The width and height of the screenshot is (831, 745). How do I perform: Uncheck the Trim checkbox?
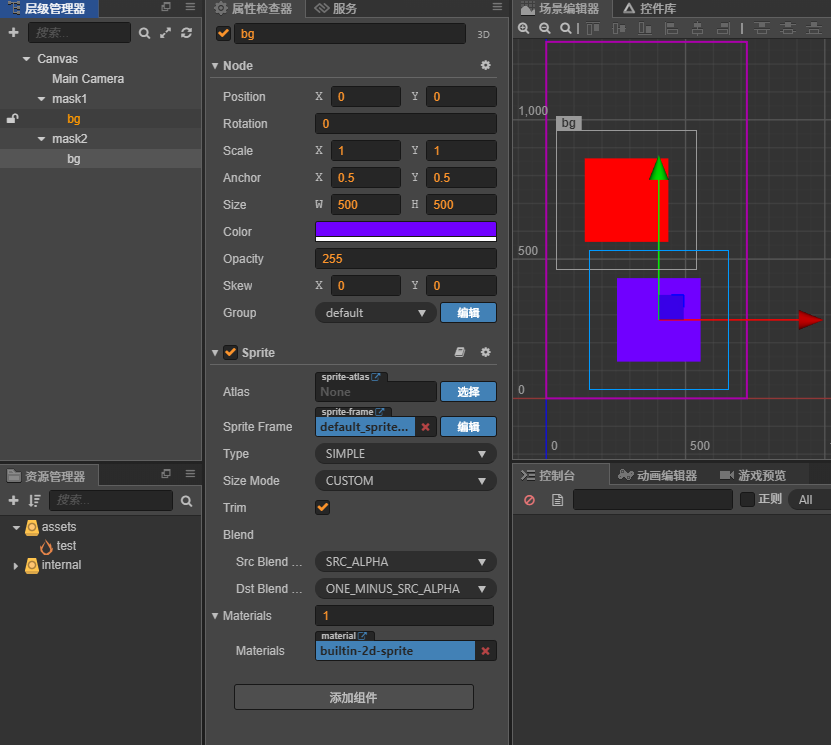tap(322, 508)
